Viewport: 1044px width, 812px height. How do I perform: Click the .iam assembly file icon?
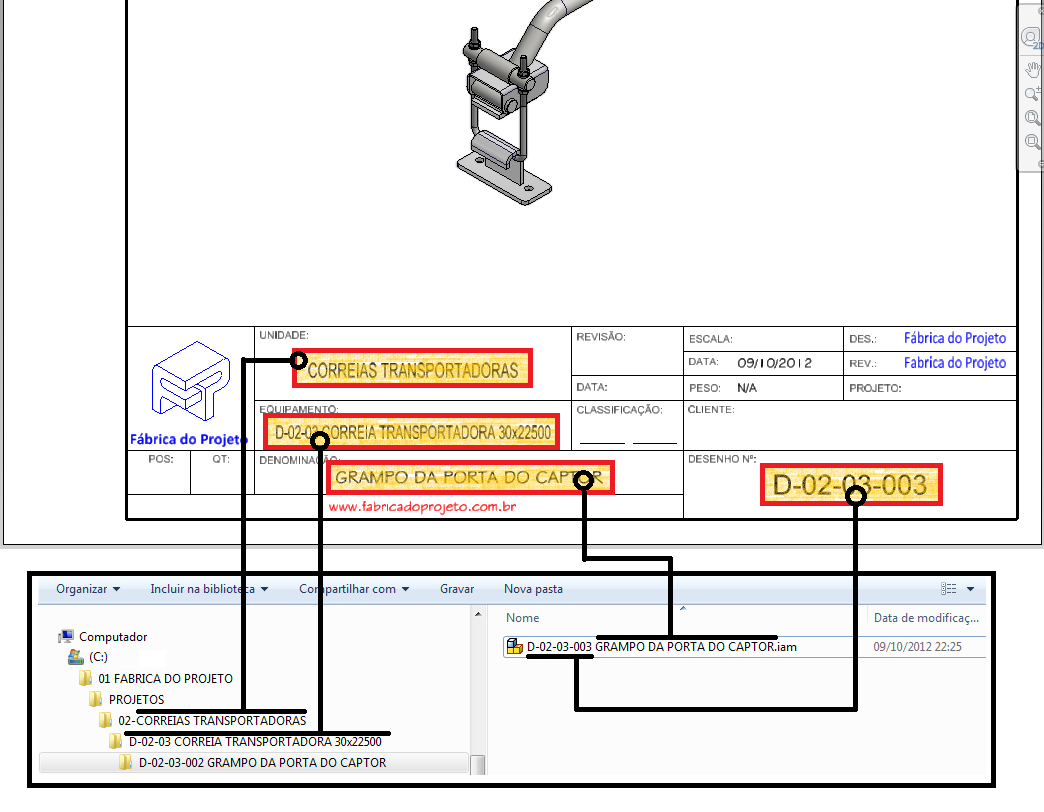click(513, 646)
